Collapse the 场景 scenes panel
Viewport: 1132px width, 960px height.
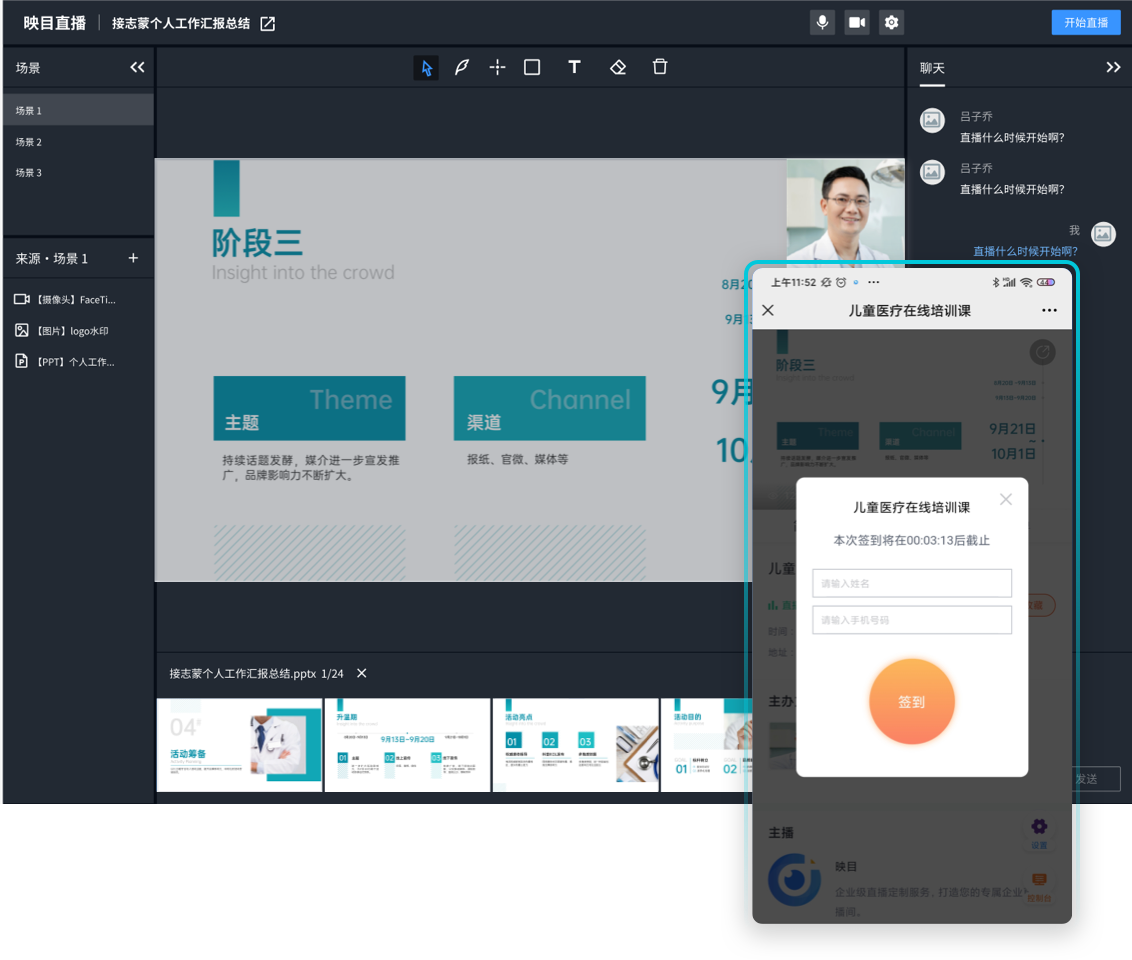(x=138, y=67)
